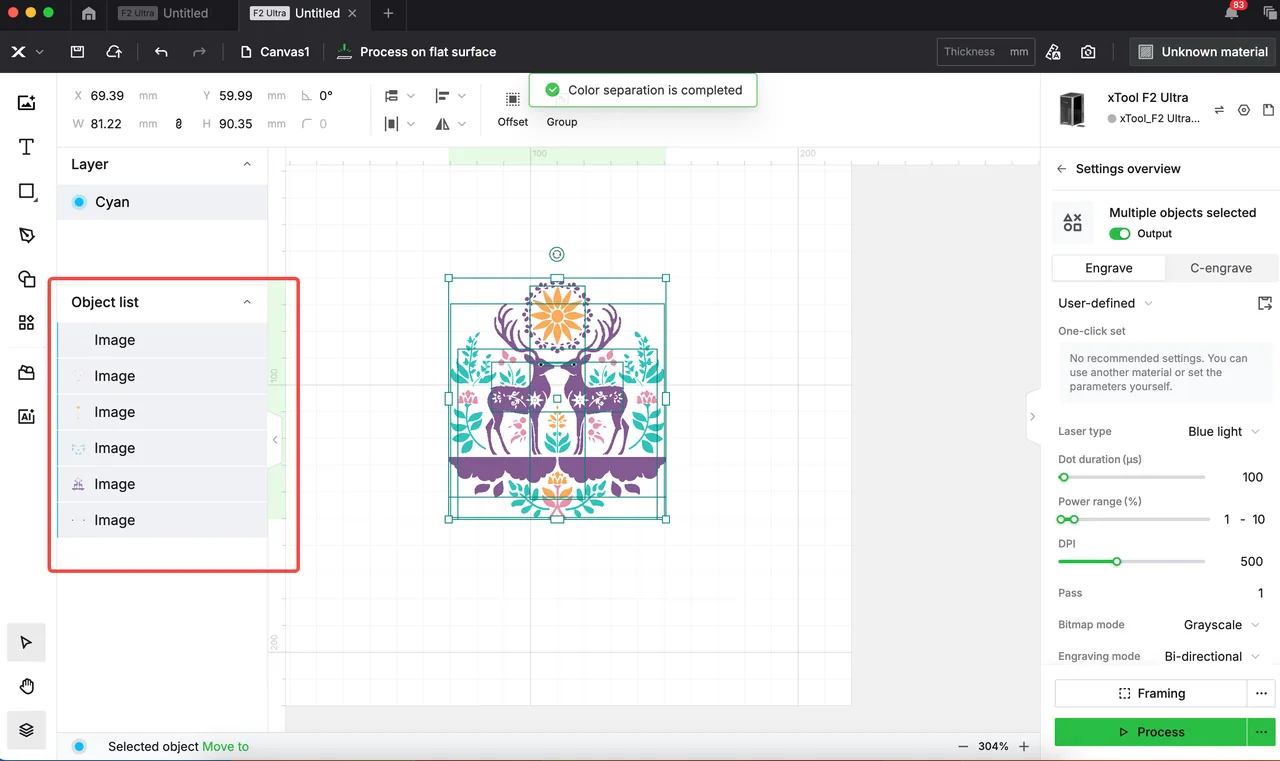1280x761 pixels.
Task: Open the Engraving mode Bi-directional dropdown
Action: pos(1213,657)
